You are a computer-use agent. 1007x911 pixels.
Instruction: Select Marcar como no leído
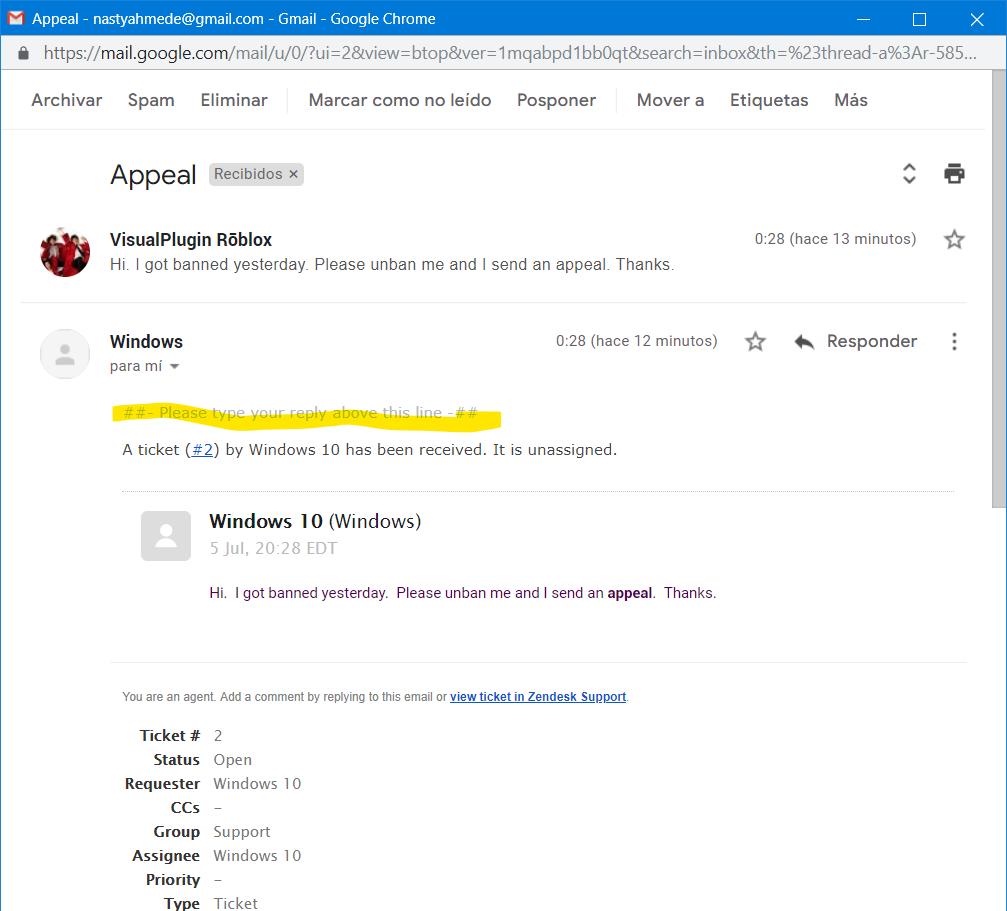pos(399,100)
